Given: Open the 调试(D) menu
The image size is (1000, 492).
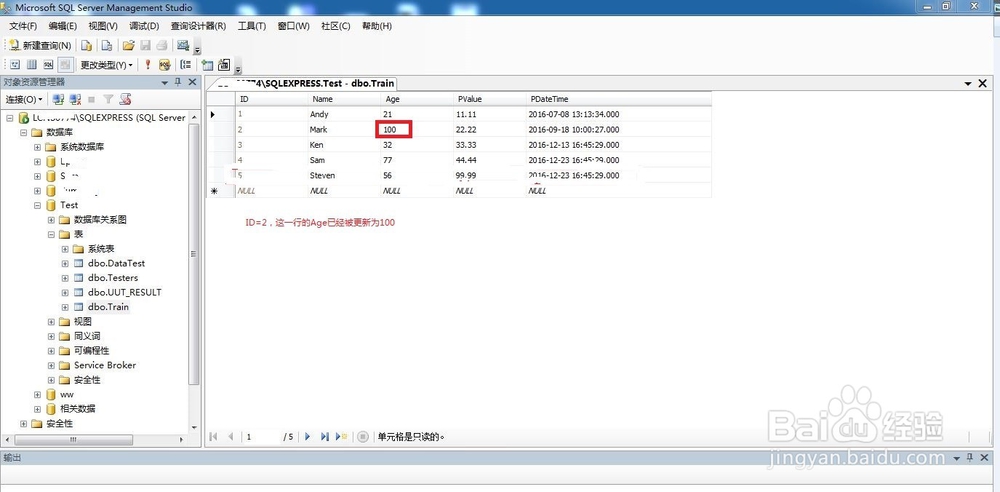Looking at the screenshot, I should click(144, 26).
